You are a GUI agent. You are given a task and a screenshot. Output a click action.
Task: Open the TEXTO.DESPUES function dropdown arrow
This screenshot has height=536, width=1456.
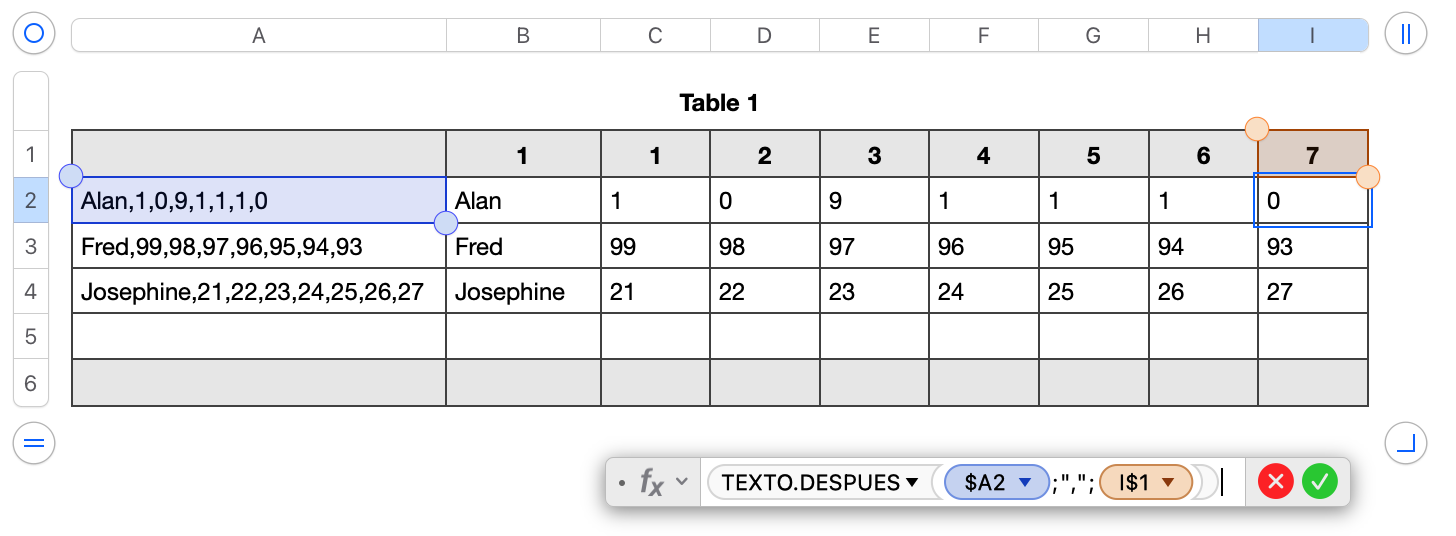[x=912, y=483]
